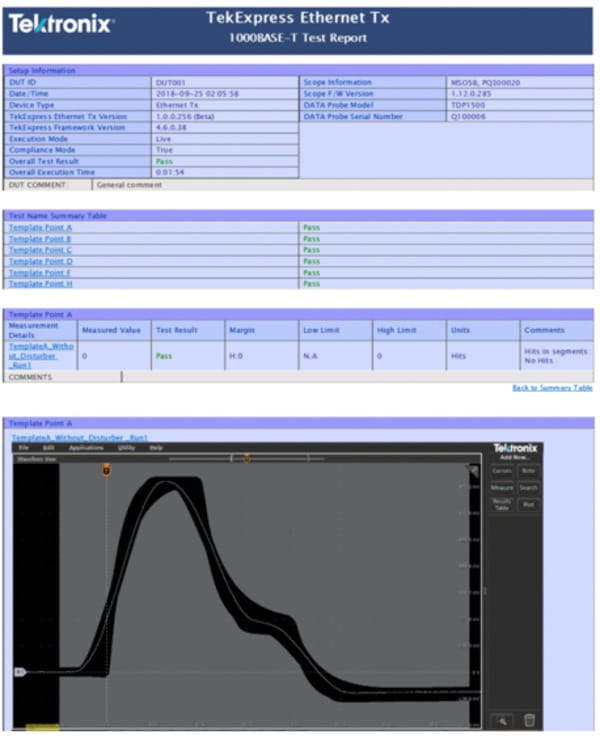Click the Template Point H link
This screenshot has width=600, height=739.
(40, 284)
